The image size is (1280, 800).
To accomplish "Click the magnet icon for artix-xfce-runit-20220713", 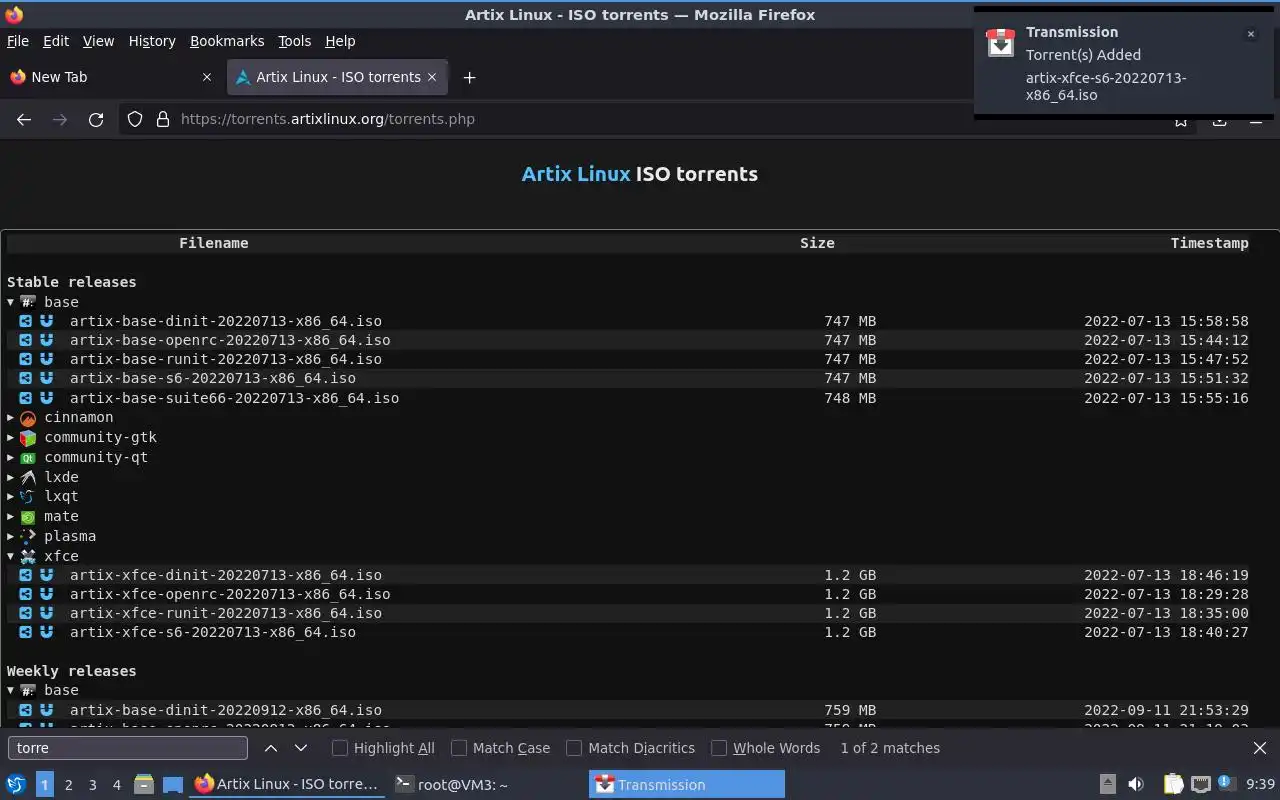I will (46, 613).
